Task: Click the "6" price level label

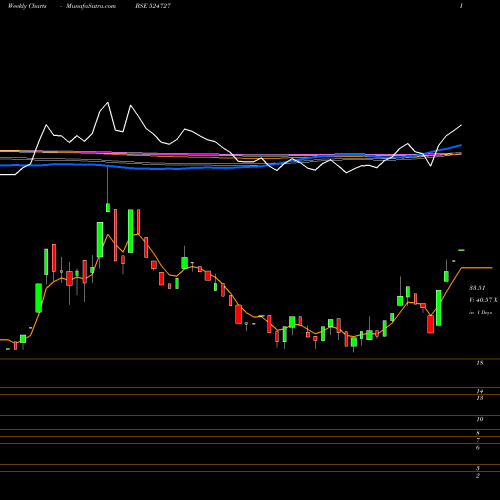Action: tap(478, 447)
